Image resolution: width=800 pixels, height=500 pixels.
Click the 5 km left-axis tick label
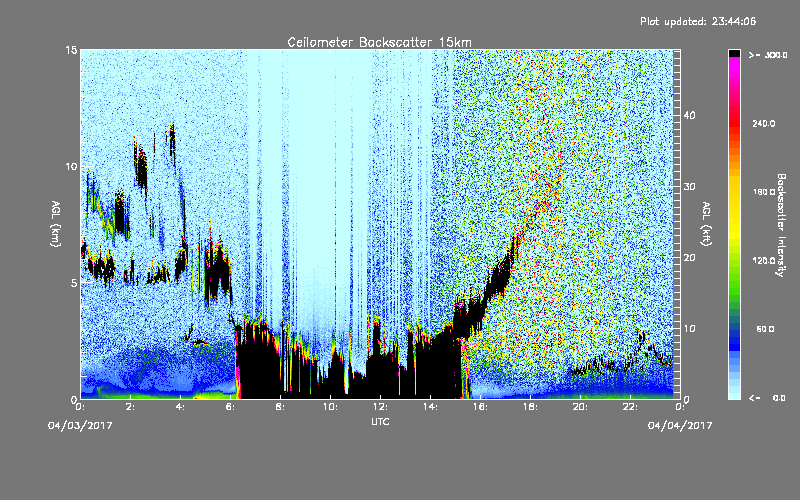point(74,283)
